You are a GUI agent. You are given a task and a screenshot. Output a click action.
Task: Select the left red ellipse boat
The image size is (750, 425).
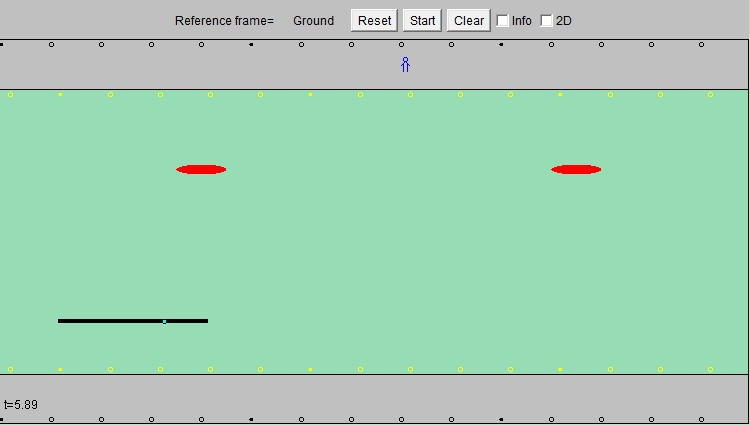click(x=201, y=169)
